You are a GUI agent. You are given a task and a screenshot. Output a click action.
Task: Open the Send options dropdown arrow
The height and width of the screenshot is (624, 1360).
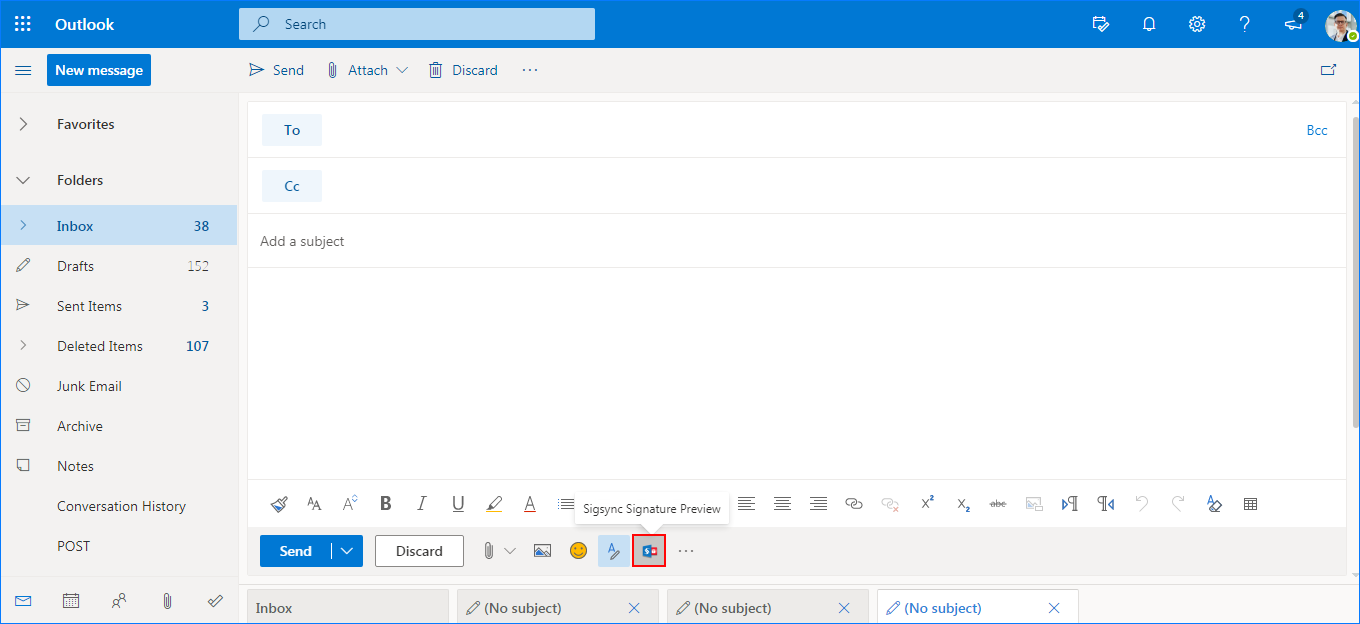(347, 551)
